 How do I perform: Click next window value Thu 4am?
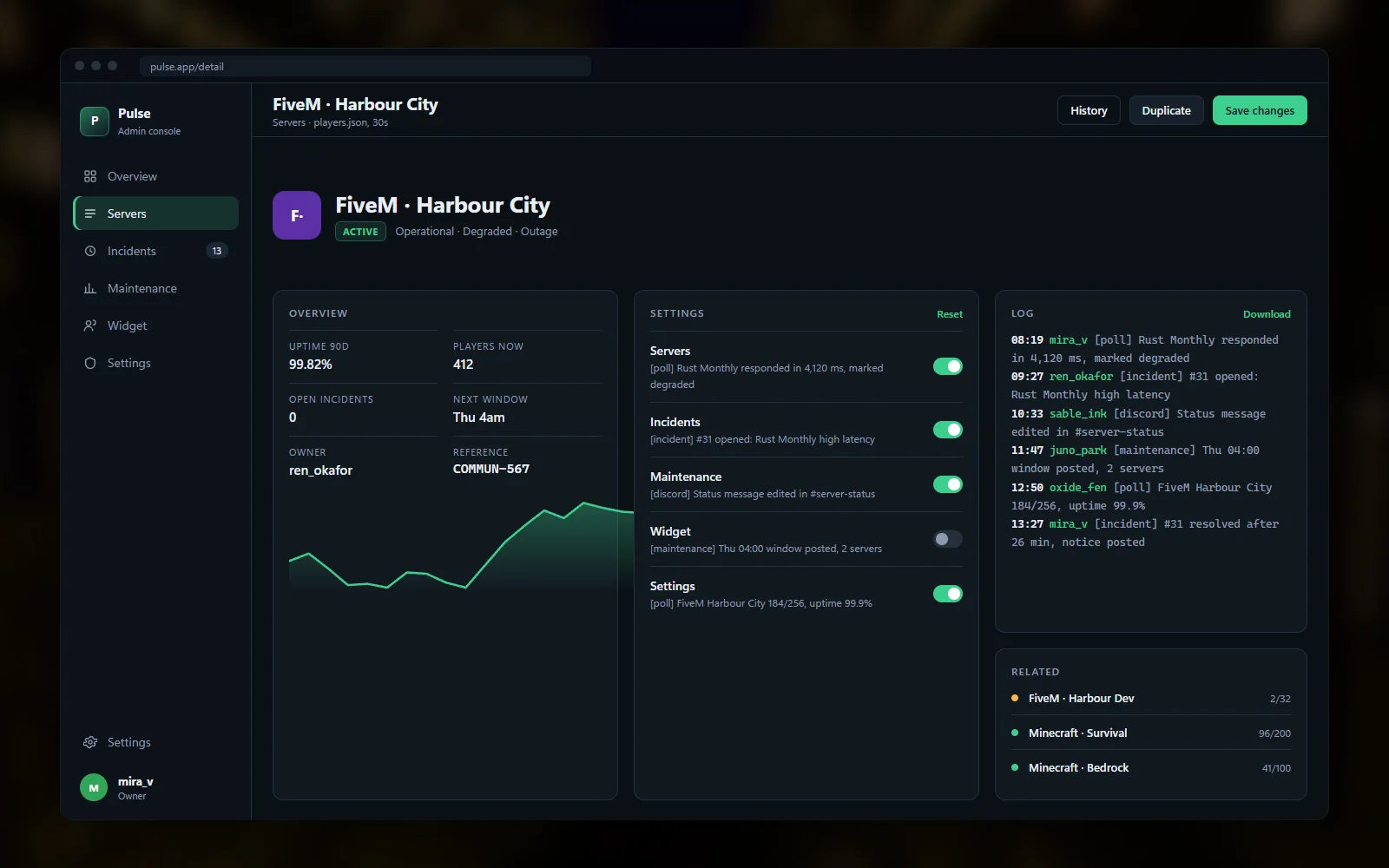point(478,418)
